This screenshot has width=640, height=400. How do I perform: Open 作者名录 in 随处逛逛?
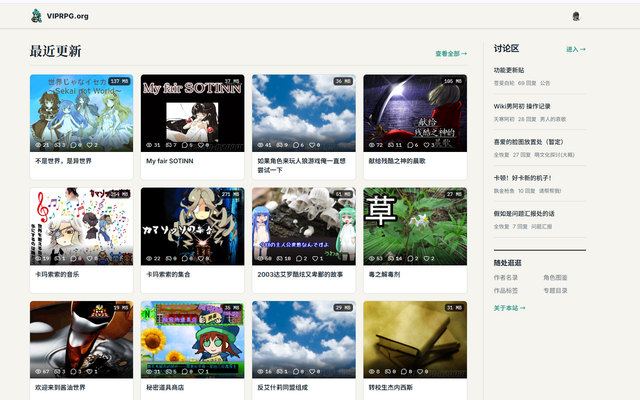(506, 278)
